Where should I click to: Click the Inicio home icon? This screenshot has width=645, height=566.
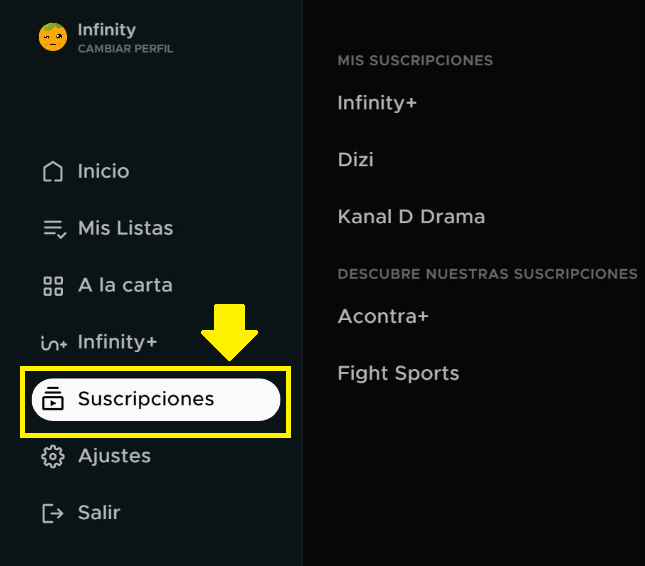click(53, 171)
